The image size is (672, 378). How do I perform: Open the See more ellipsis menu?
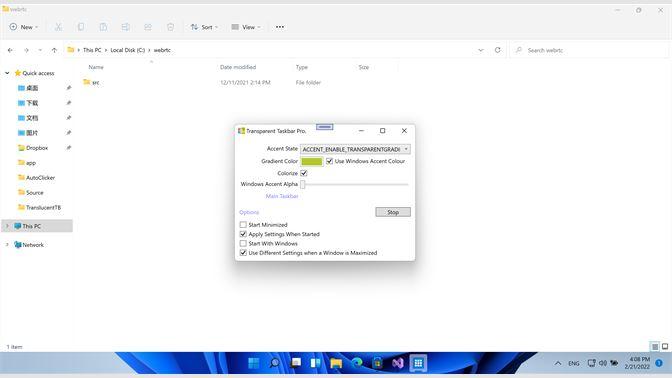coord(280,27)
